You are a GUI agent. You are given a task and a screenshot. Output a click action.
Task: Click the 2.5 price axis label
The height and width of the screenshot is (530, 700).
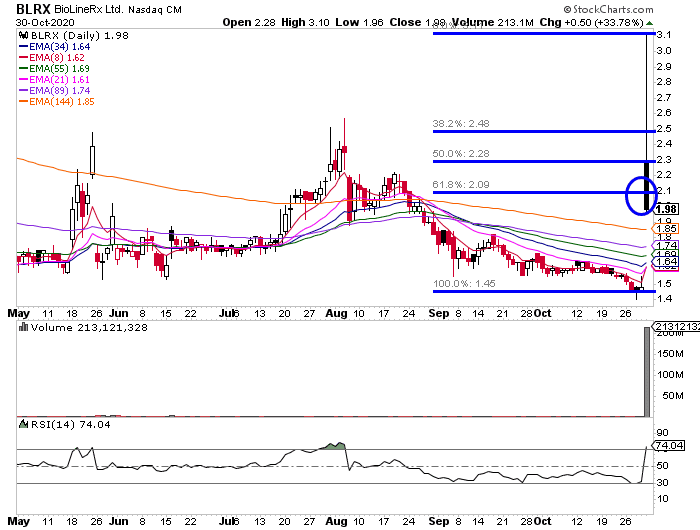(664, 129)
